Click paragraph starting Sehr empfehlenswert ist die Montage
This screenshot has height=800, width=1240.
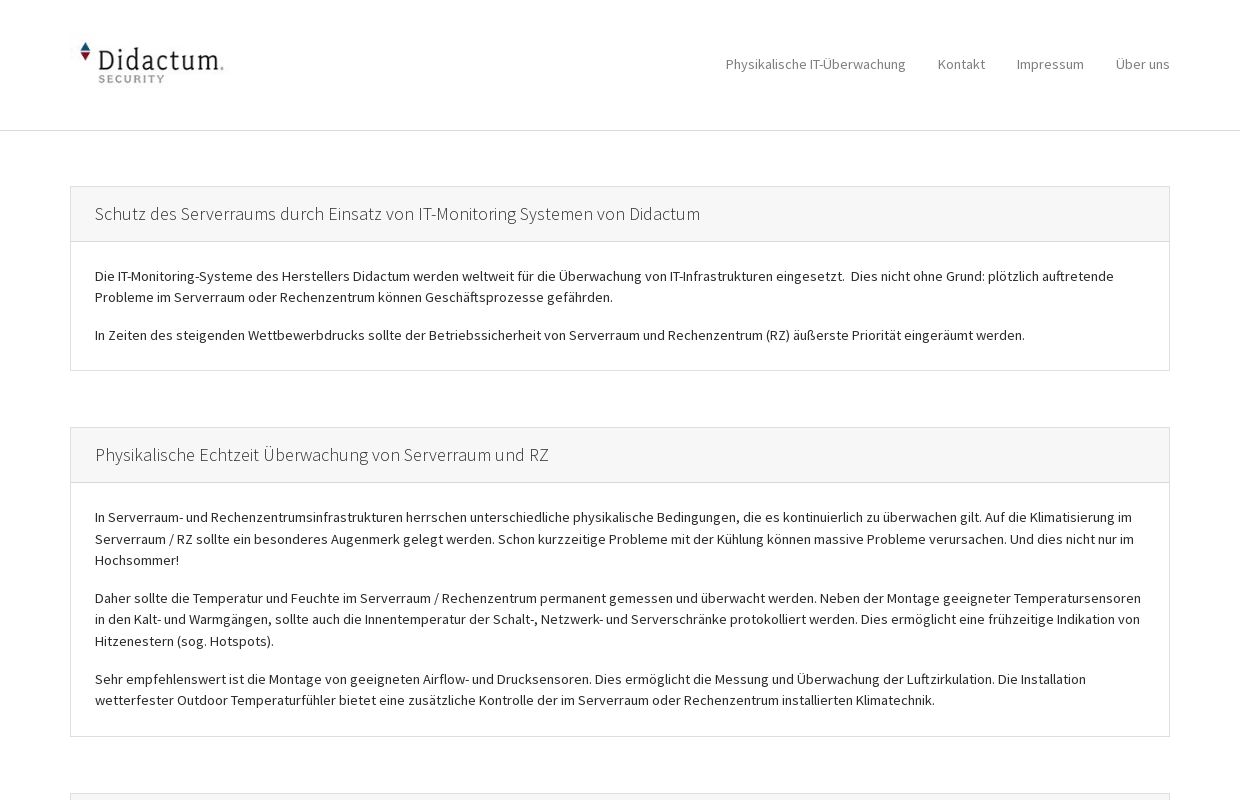(619, 689)
